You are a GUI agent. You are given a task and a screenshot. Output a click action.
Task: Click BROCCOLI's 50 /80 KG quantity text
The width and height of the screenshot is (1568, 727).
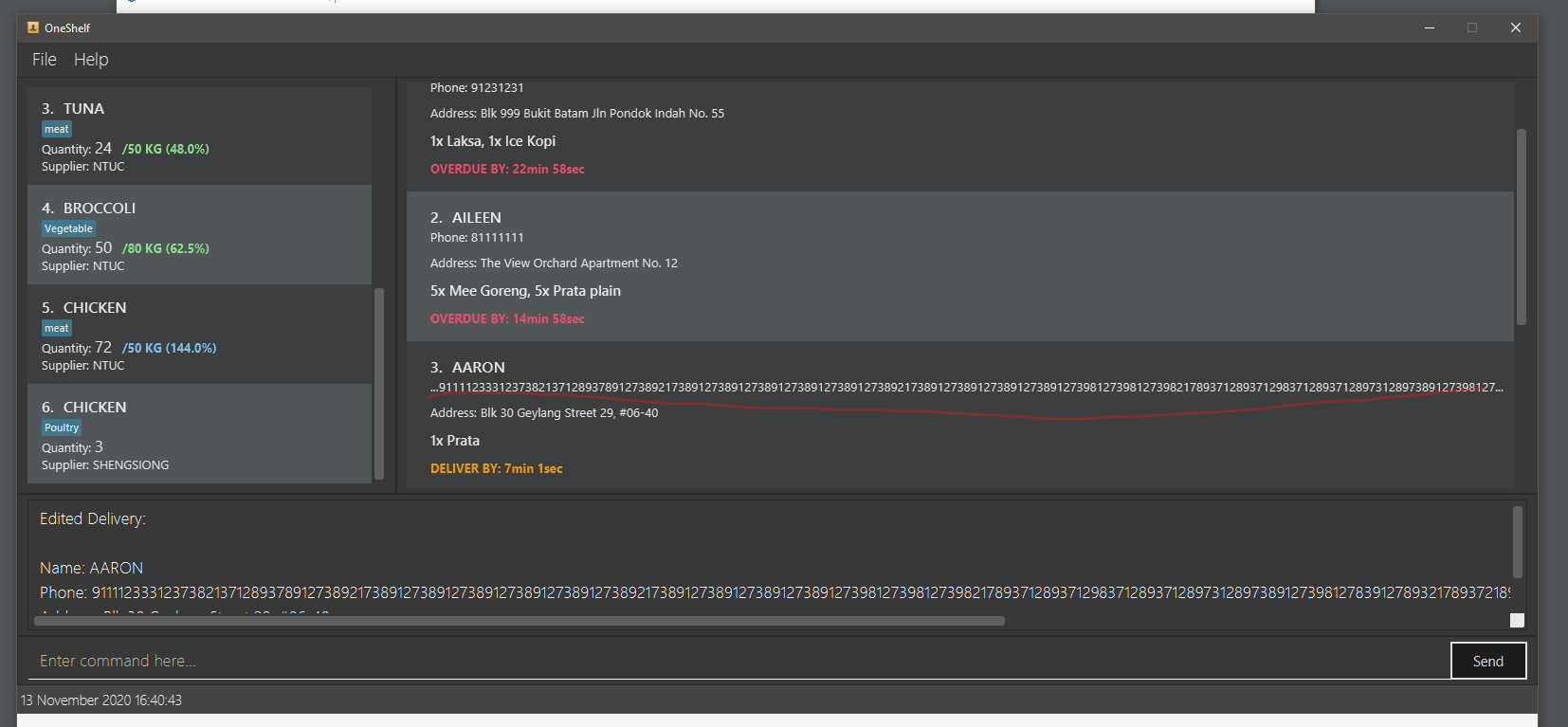point(125,248)
